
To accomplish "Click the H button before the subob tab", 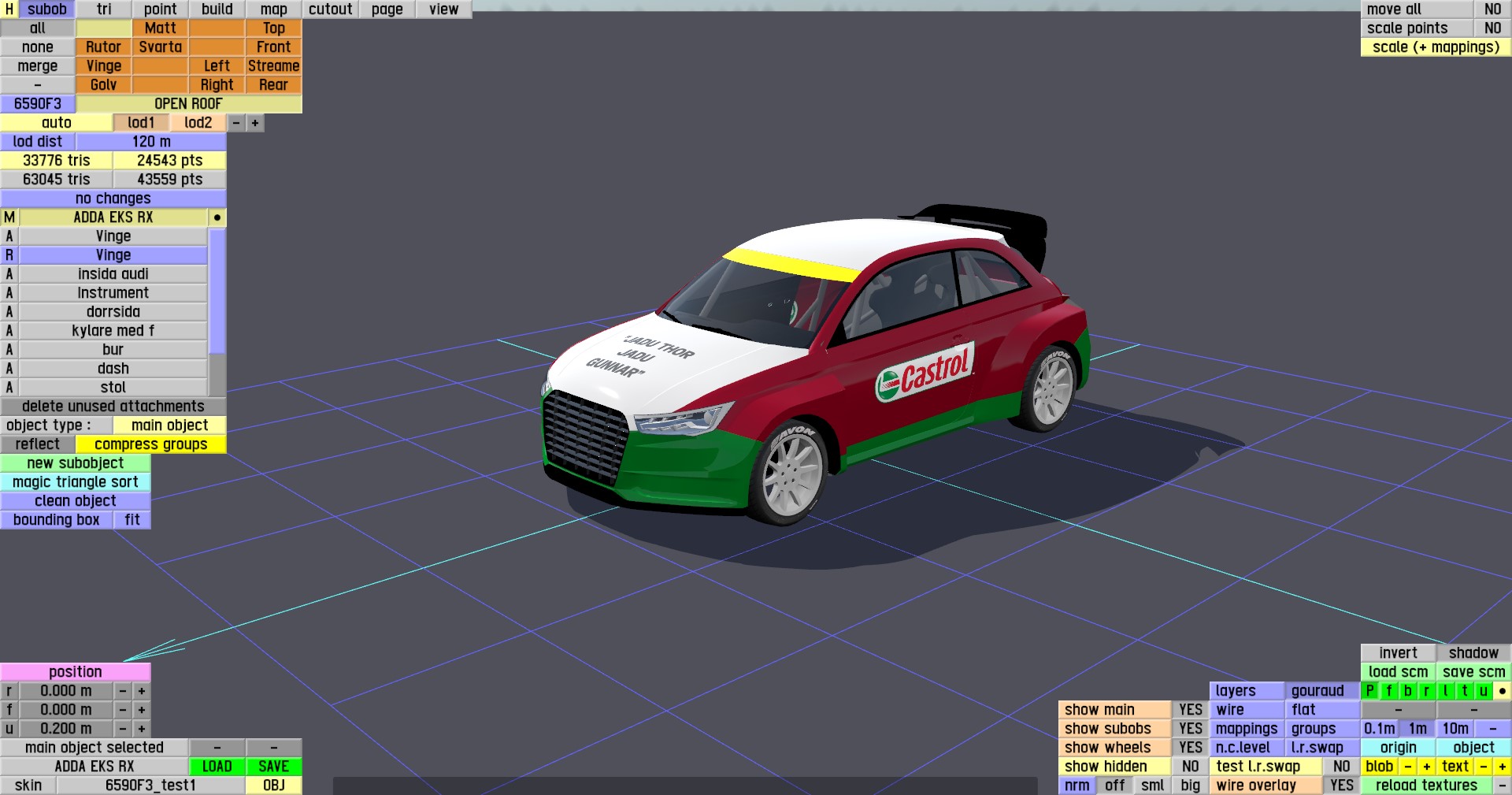I will pos(9,9).
